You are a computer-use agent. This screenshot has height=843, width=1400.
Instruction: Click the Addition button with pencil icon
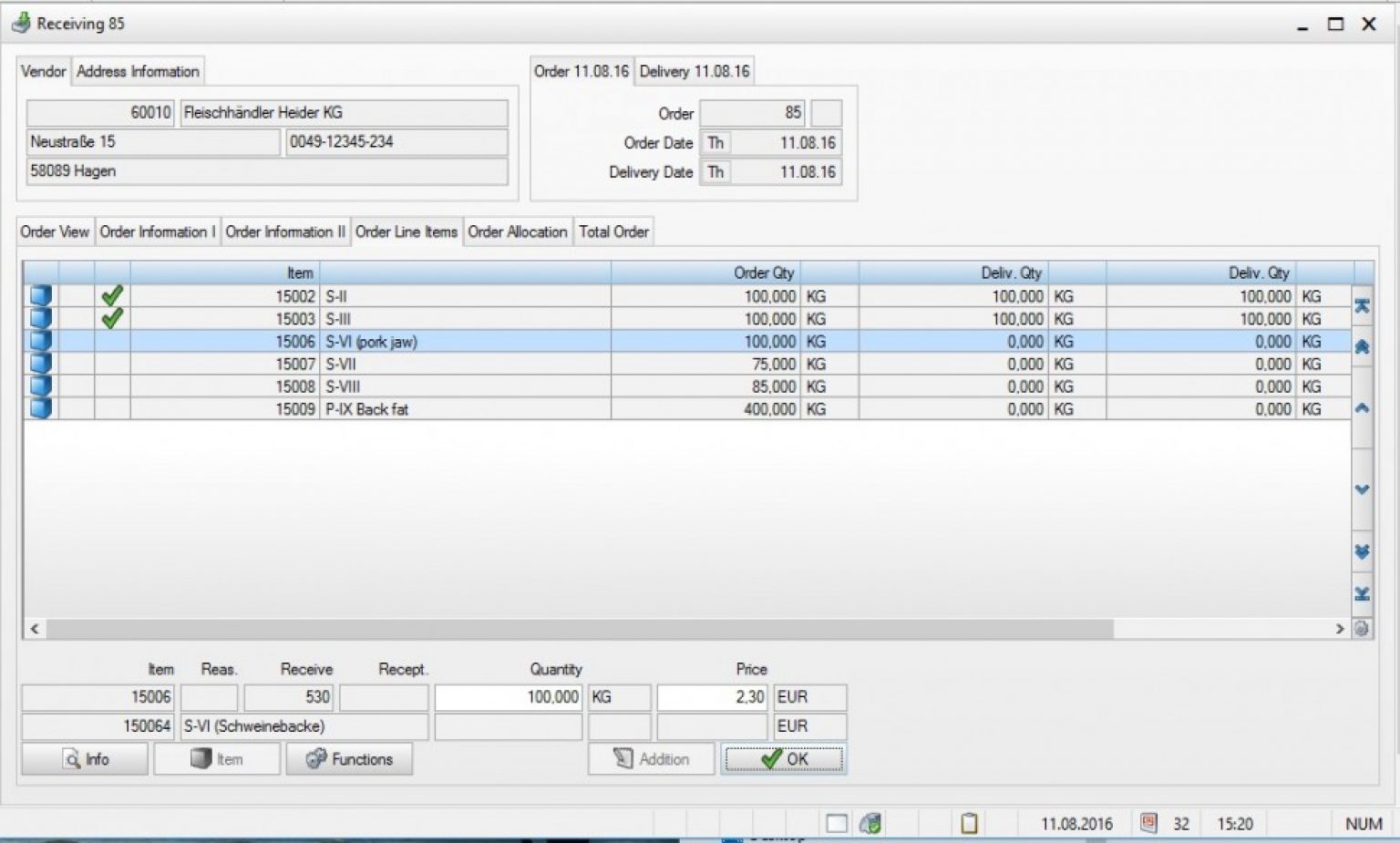coord(650,758)
